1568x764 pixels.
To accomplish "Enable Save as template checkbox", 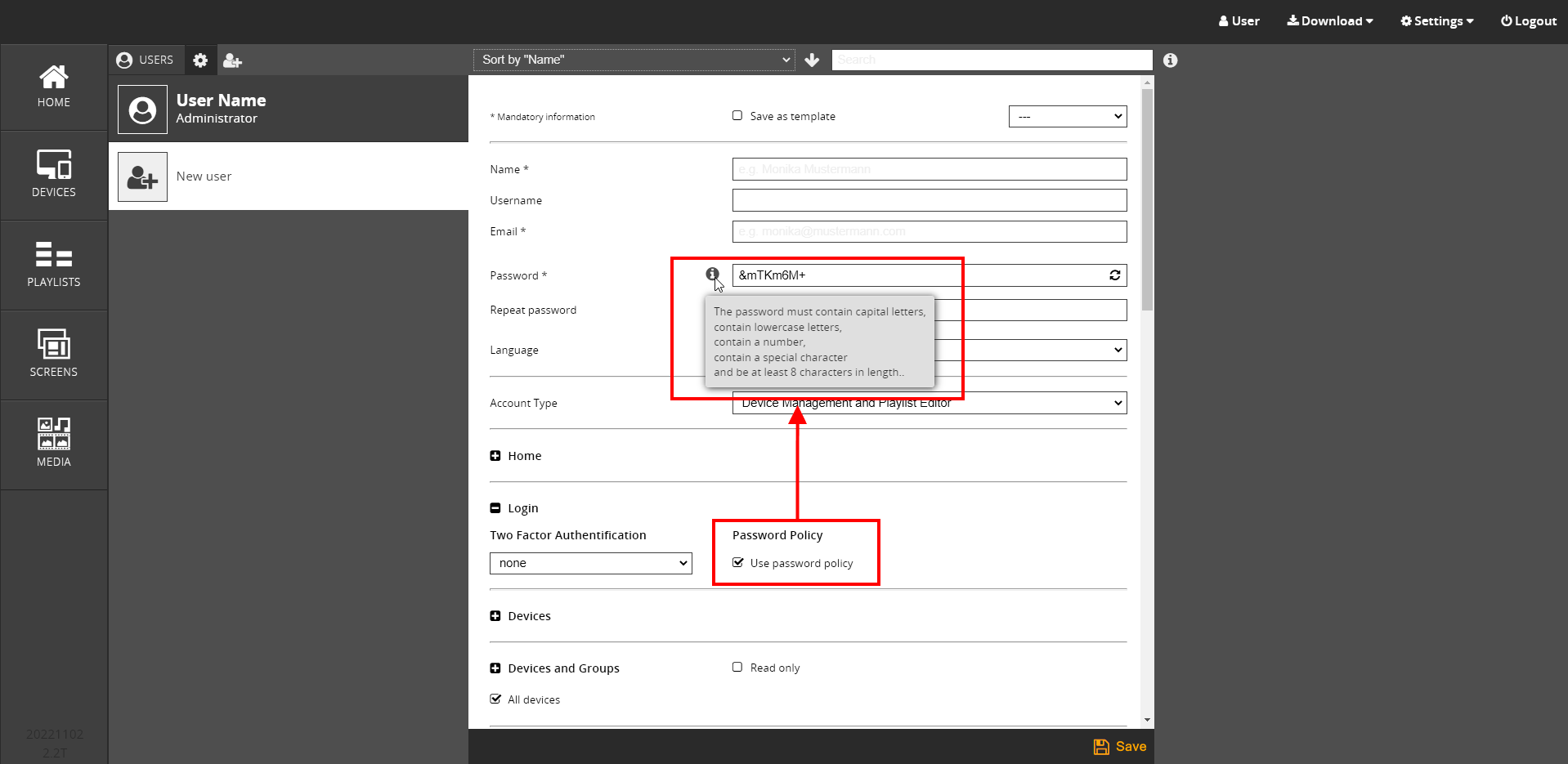I will (737, 116).
